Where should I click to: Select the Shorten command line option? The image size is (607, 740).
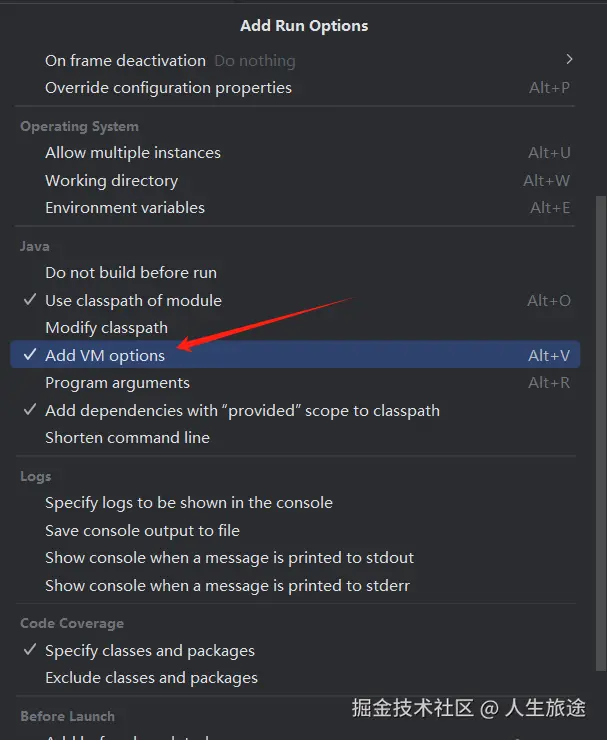pyautogui.click(x=127, y=438)
